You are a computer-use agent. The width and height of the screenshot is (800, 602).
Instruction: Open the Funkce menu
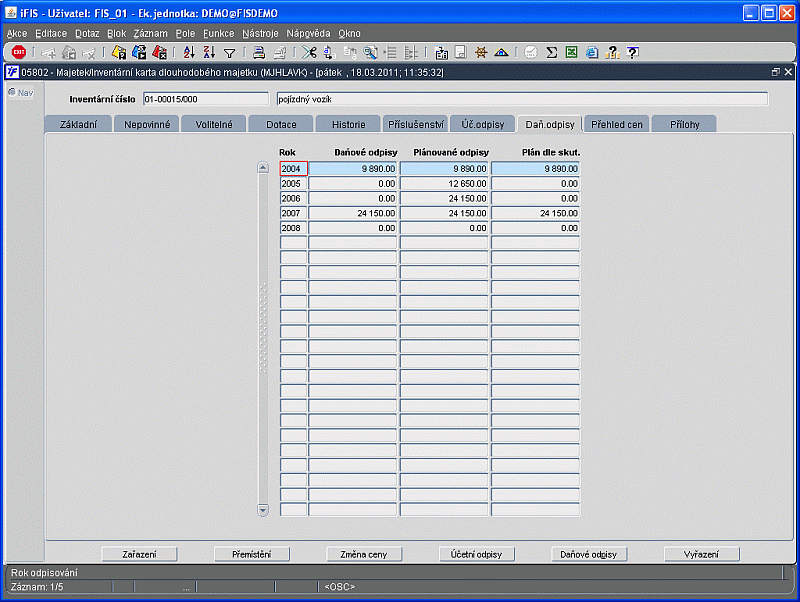click(218, 33)
